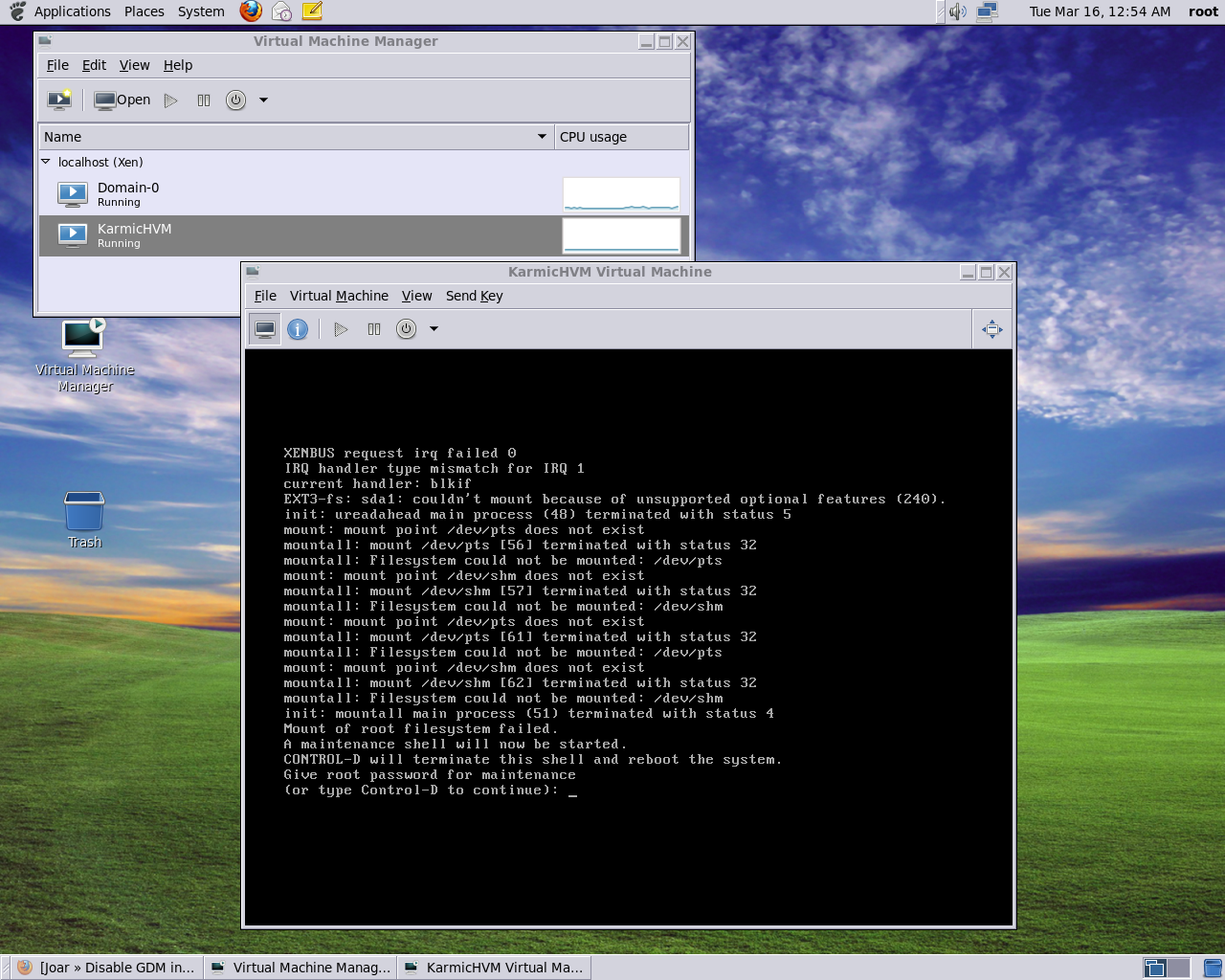This screenshot has height=980, width=1225.
Task: Expand KarmicHVM shutdown options arrow
Action: (434, 329)
